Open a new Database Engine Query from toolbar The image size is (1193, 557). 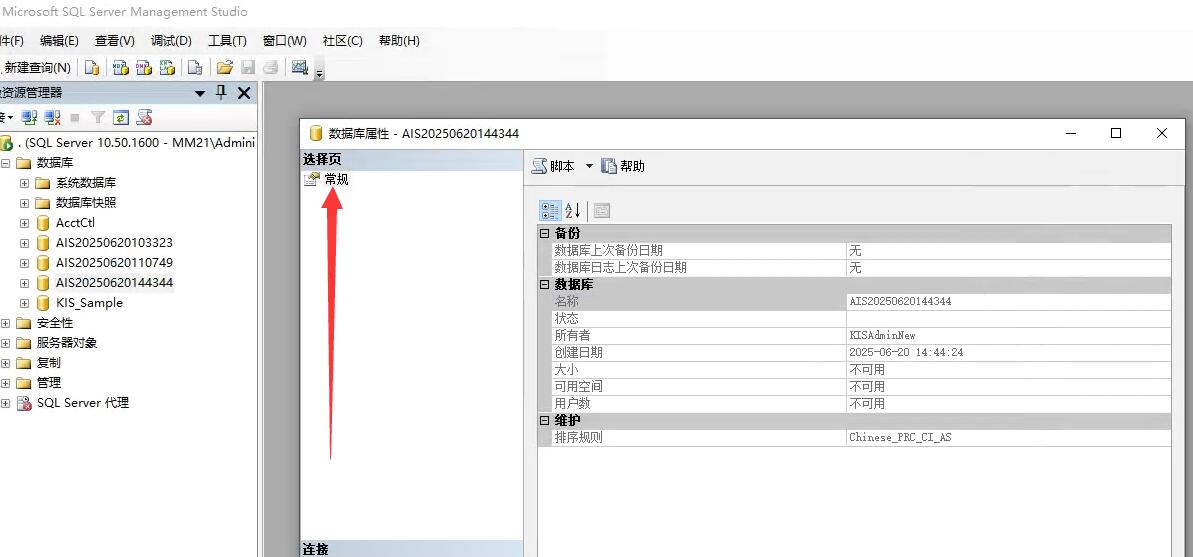pyautogui.click(x=92, y=68)
